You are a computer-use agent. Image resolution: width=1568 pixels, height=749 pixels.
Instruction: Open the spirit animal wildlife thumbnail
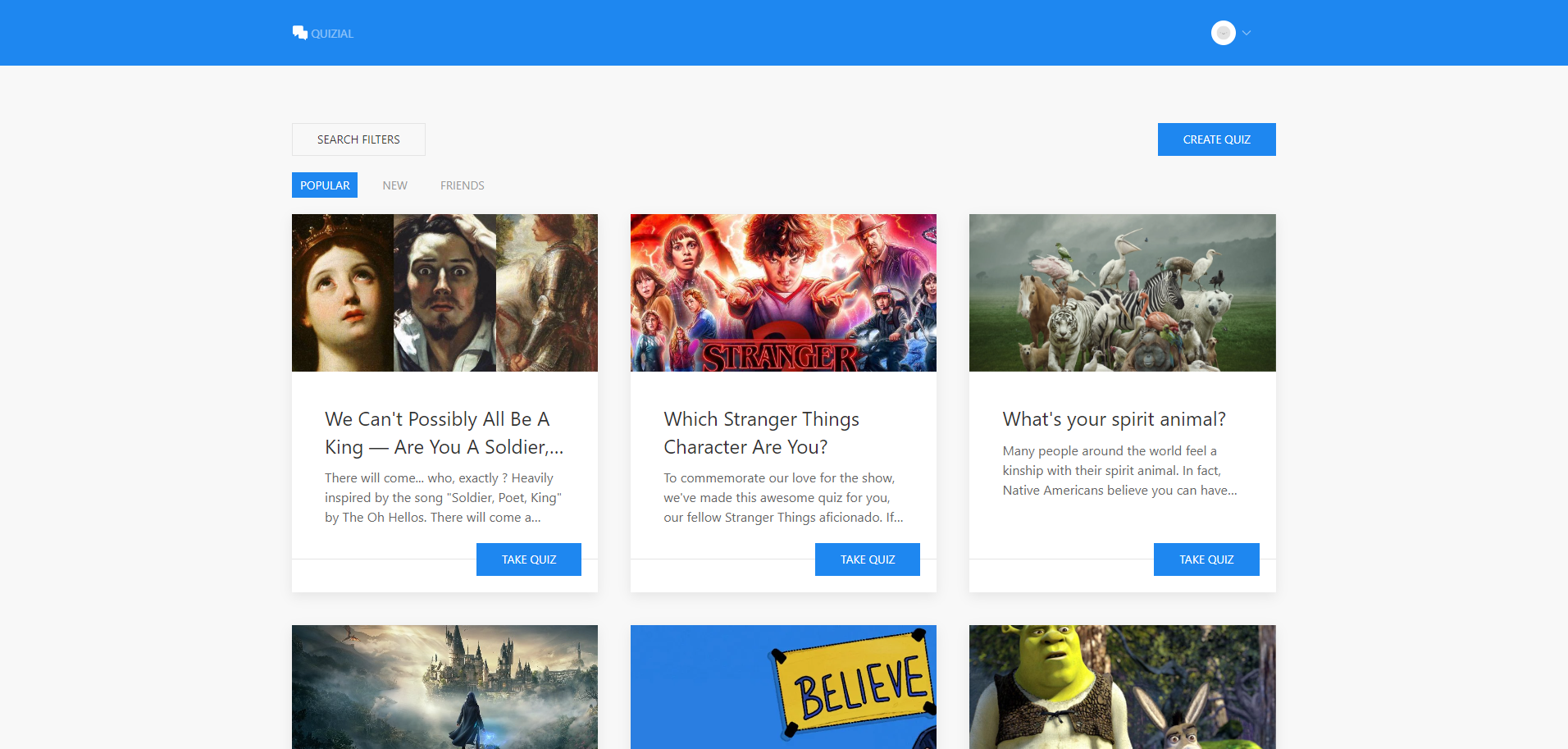pos(1123,293)
